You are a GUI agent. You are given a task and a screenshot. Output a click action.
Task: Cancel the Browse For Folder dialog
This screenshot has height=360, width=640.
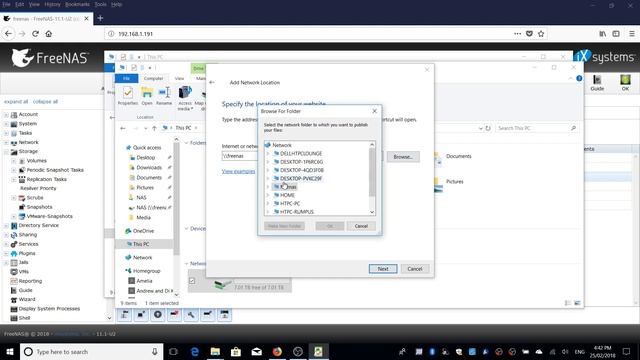pyautogui.click(x=361, y=226)
